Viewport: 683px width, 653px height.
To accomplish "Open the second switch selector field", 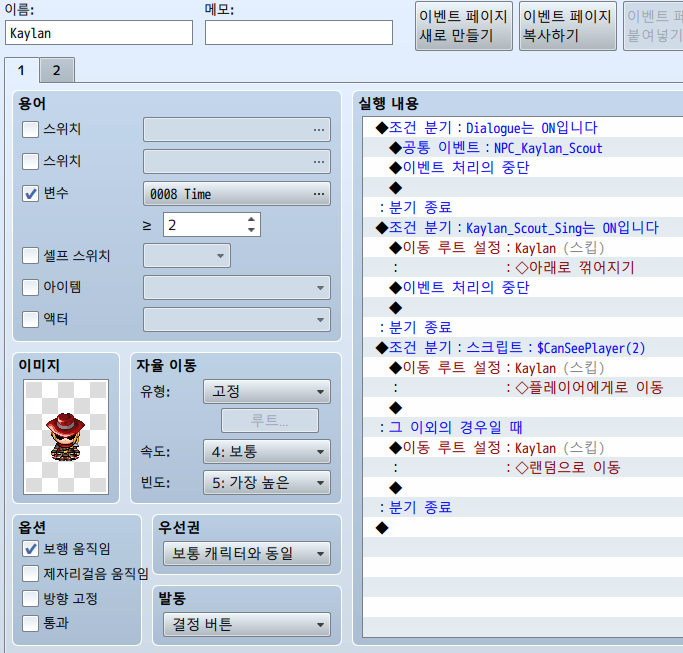I will [237, 162].
